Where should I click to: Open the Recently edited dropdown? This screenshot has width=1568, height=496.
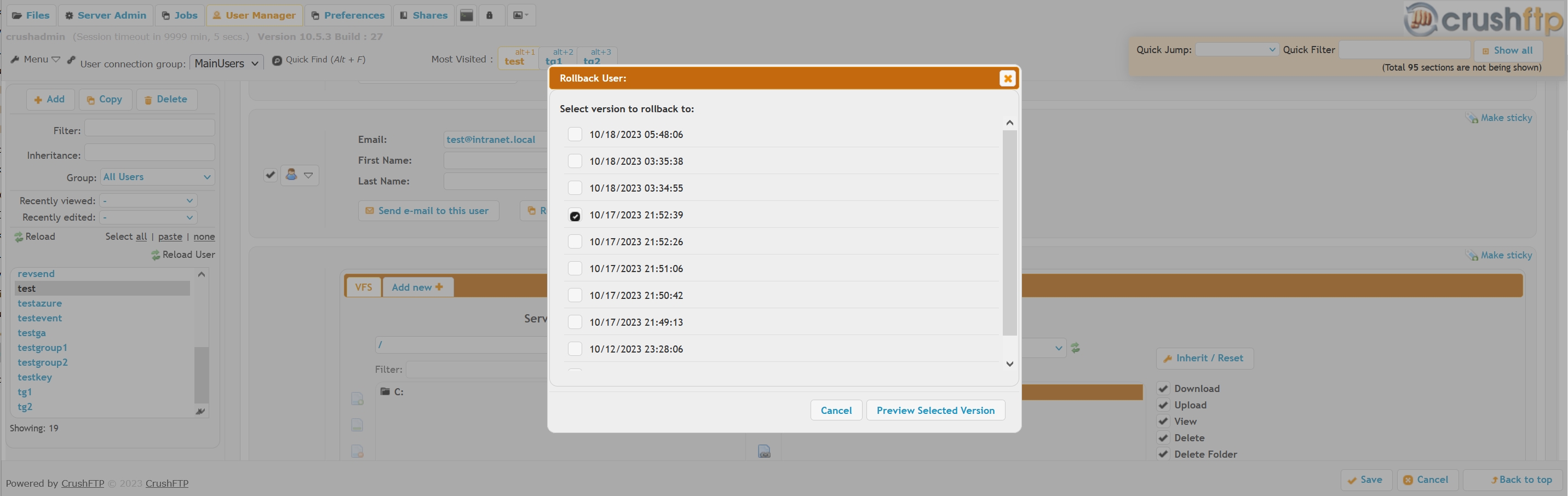(x=148, y=217)
